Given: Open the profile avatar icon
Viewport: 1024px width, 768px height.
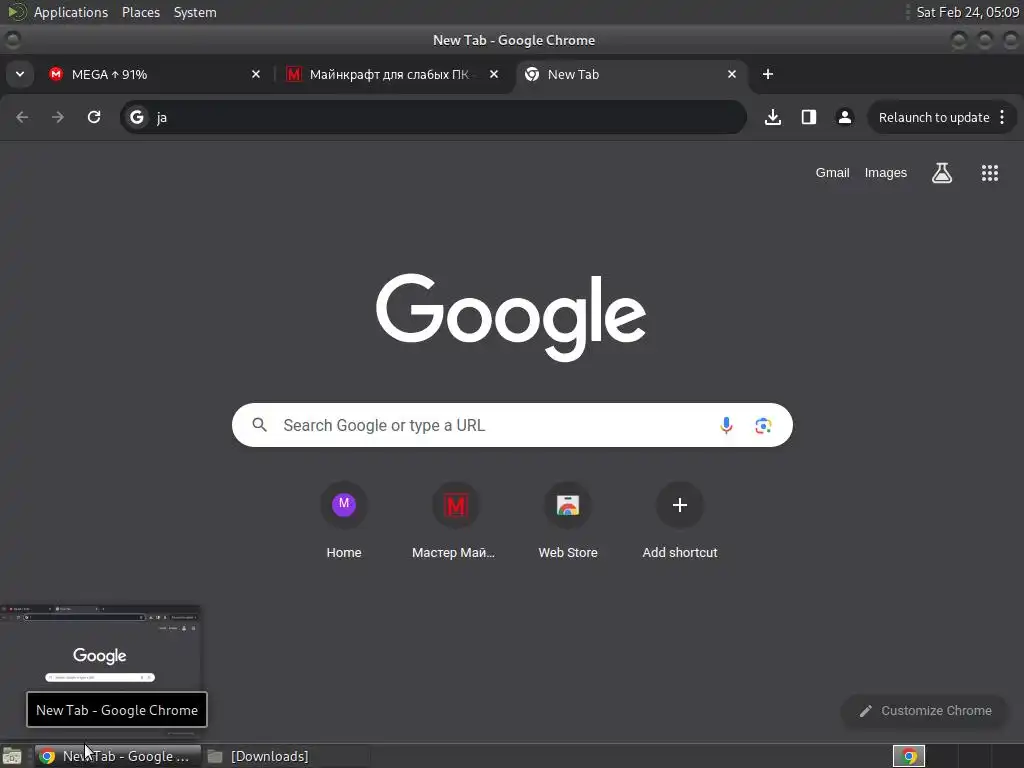Looking at the screenshot, I should pyautogui.click(x=844, y=118).
